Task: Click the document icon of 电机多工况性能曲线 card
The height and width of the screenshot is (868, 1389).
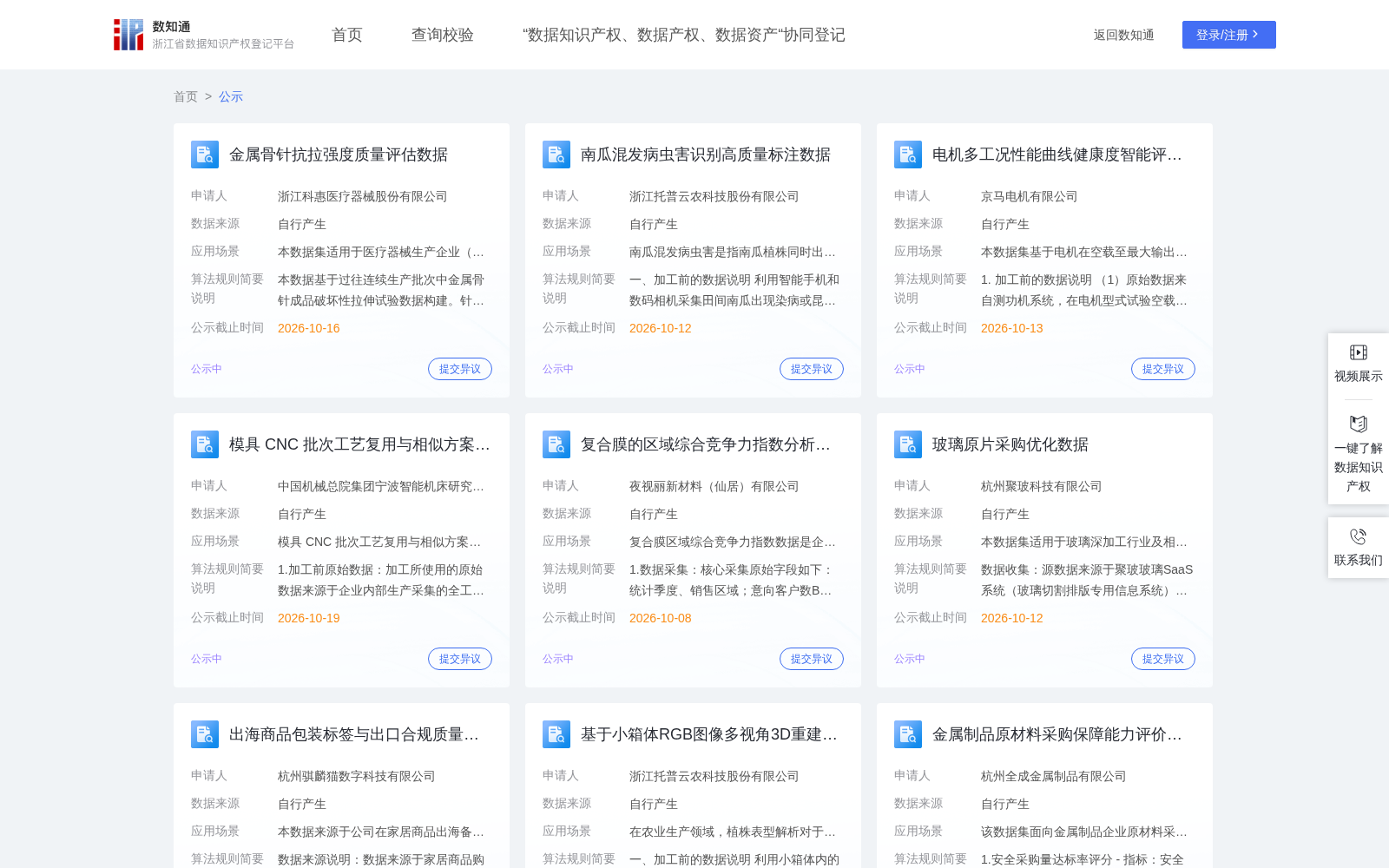Action: tap(908, 155)
